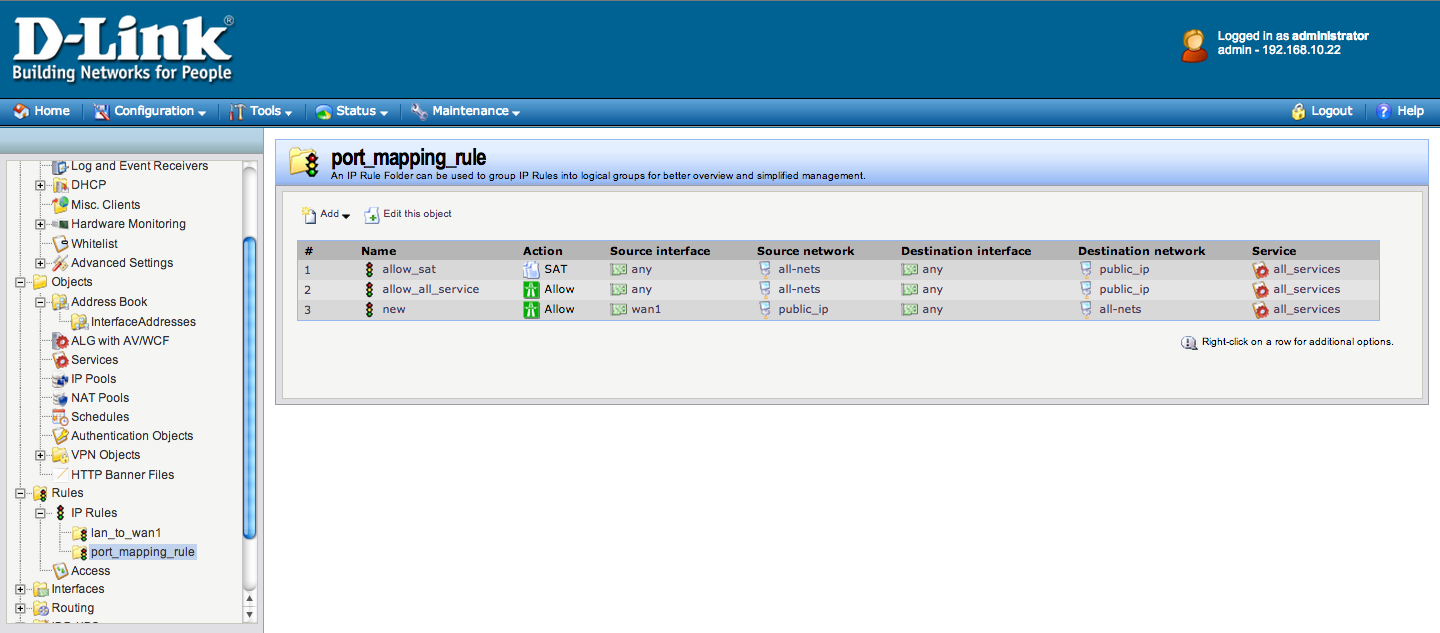Expand the VPN Objects node
Viewport: 1440px width, 633px height.
pyautogui.click(x=40, y=455)
